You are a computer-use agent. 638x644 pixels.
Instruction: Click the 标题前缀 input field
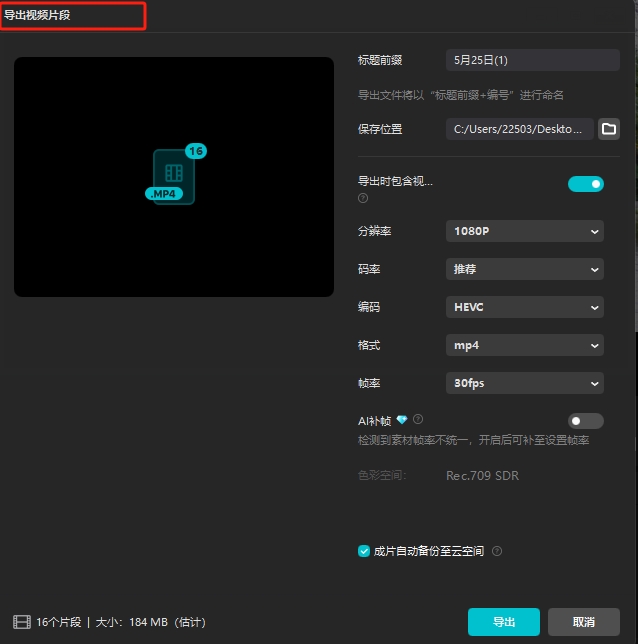tap(532, 60)
